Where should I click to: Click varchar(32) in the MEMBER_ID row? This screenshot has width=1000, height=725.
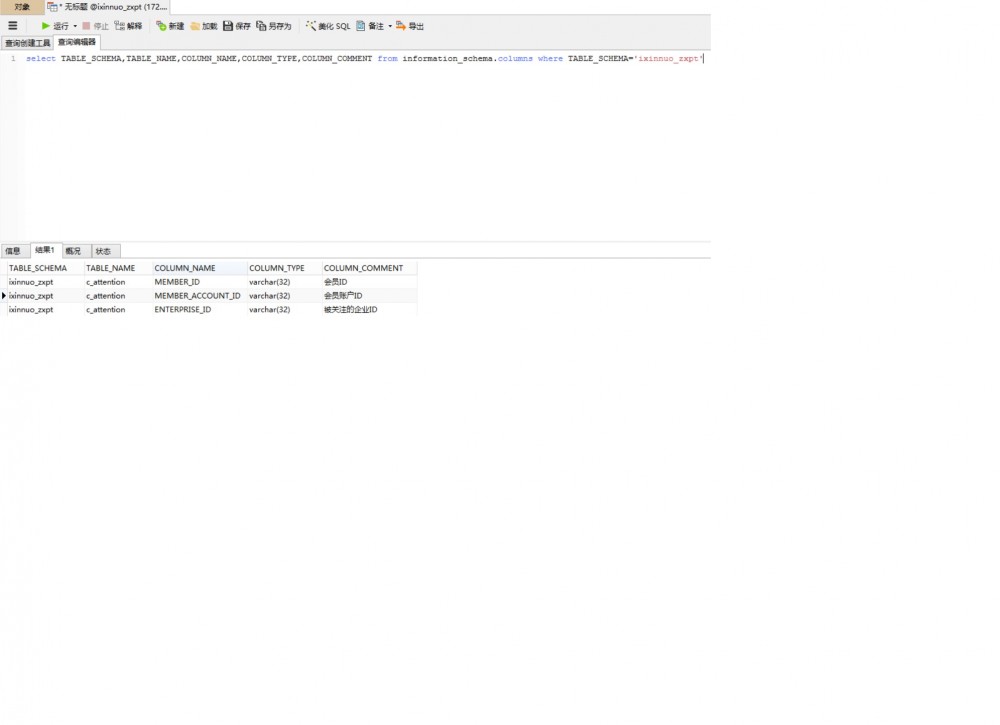point(284,282)
